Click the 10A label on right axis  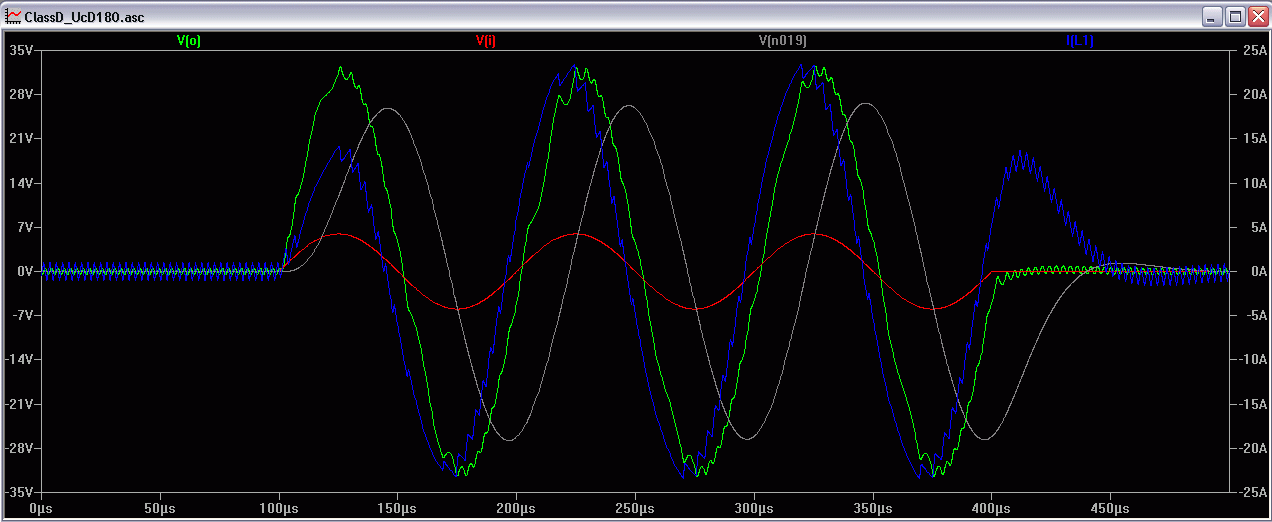coord(1254,183)
